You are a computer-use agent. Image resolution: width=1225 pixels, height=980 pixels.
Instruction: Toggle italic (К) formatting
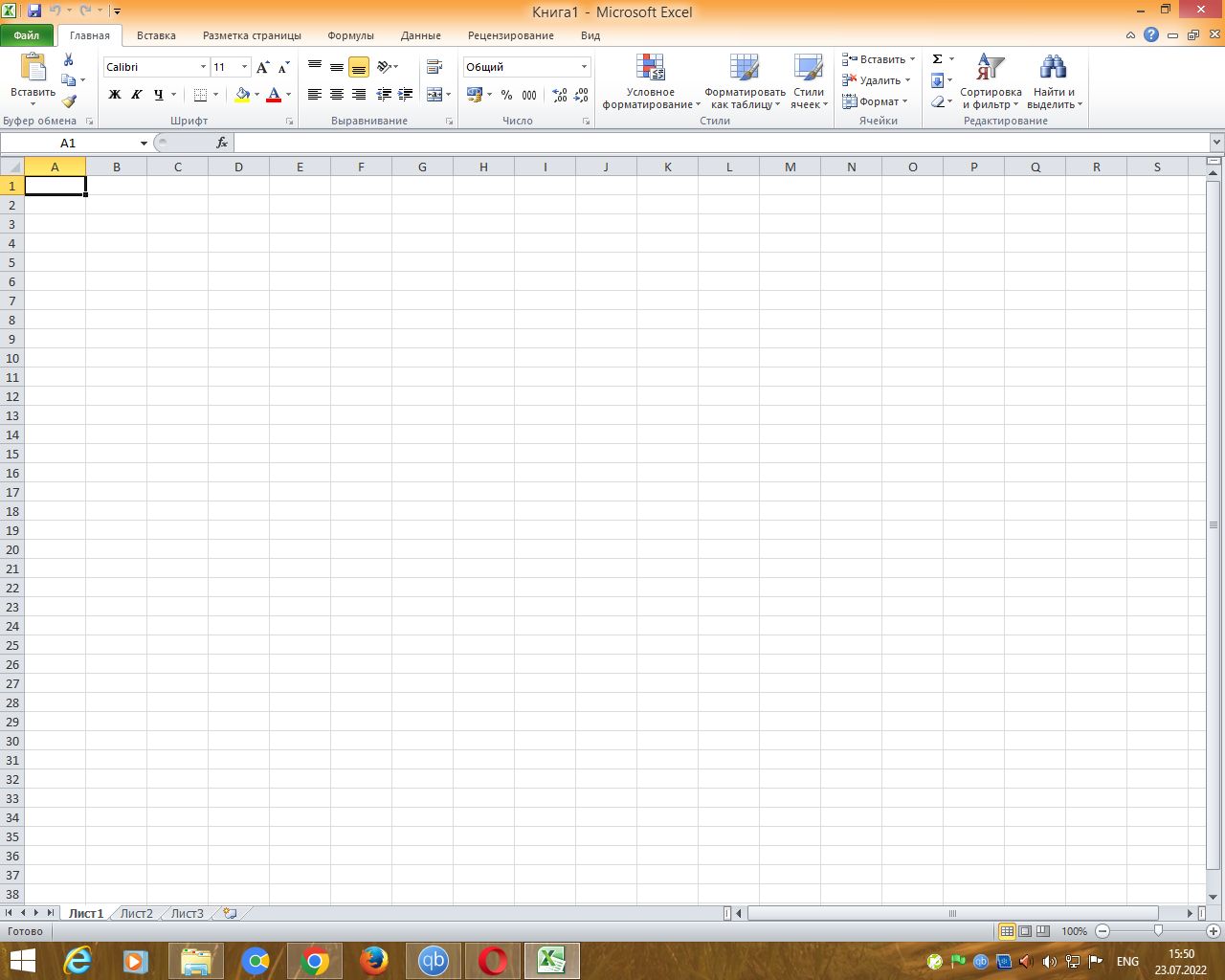click(137, 95)
